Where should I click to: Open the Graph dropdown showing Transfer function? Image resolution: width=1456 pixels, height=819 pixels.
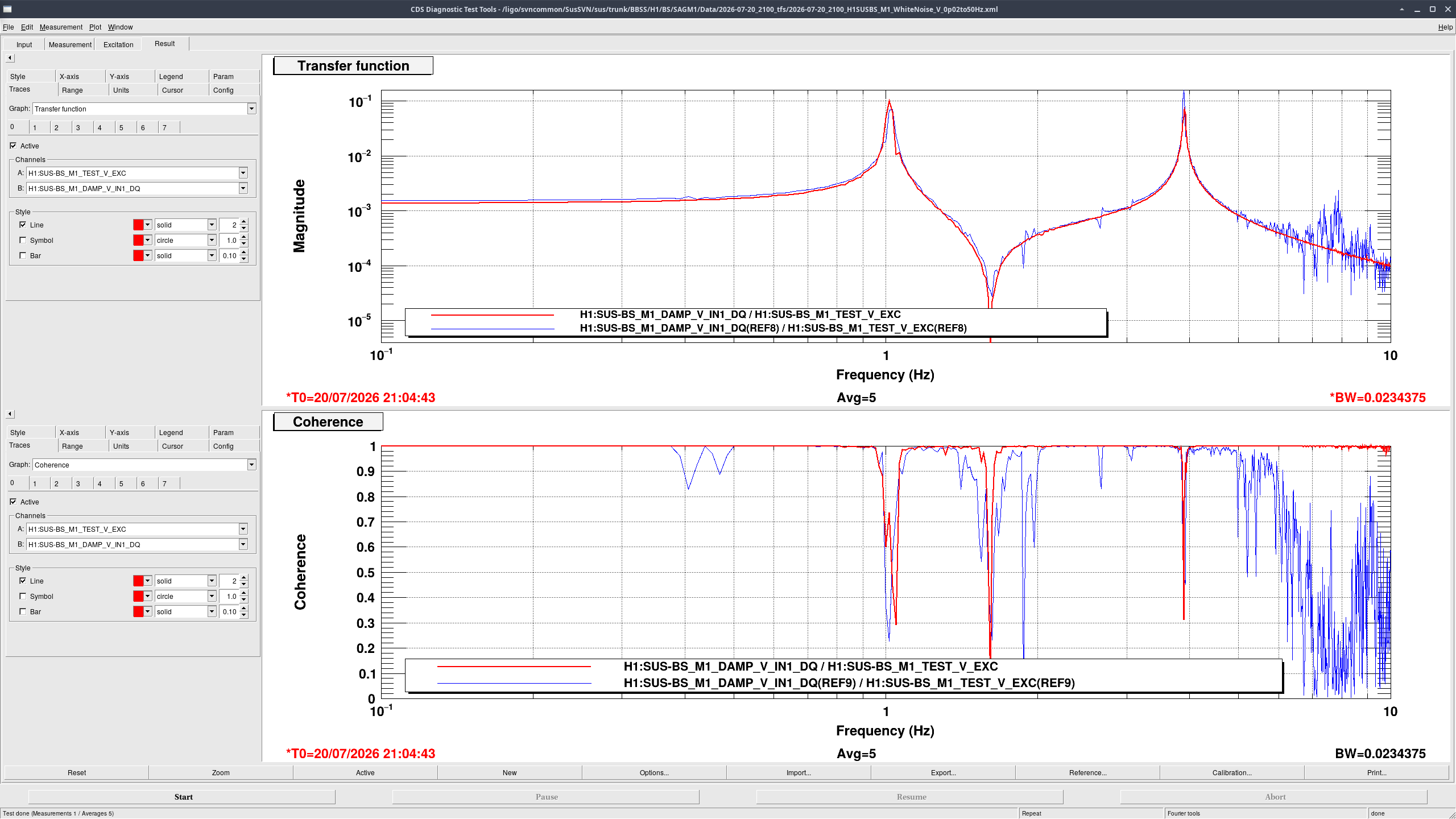[251, 109]
